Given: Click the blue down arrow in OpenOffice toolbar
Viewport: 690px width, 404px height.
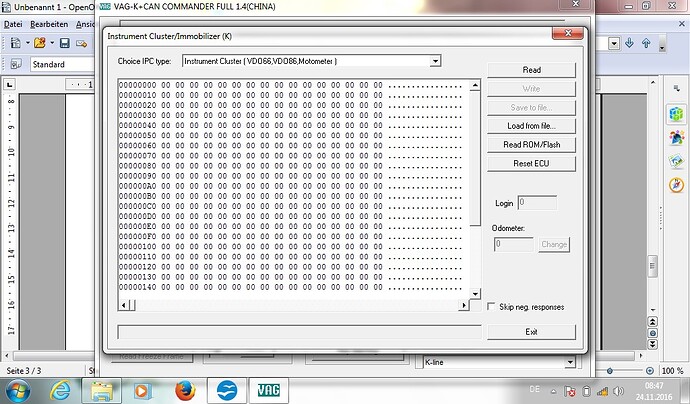Looking at the screenshot, I should 629,43.
